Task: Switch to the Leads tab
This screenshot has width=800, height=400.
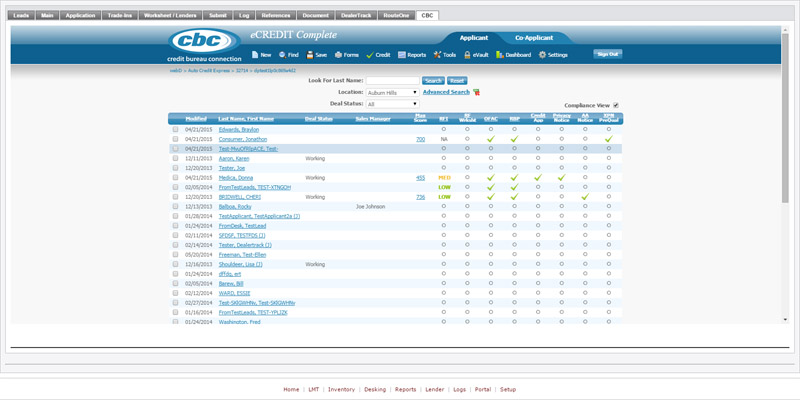Action: pyautogui.click(x=21, y=15)
